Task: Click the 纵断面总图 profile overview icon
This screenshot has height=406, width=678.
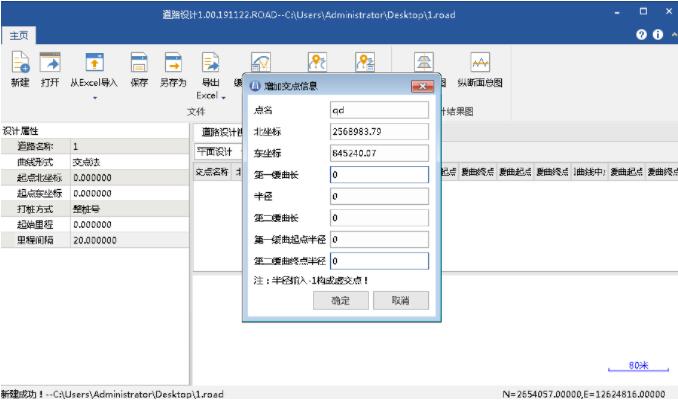Action: [x=480, y=62]
